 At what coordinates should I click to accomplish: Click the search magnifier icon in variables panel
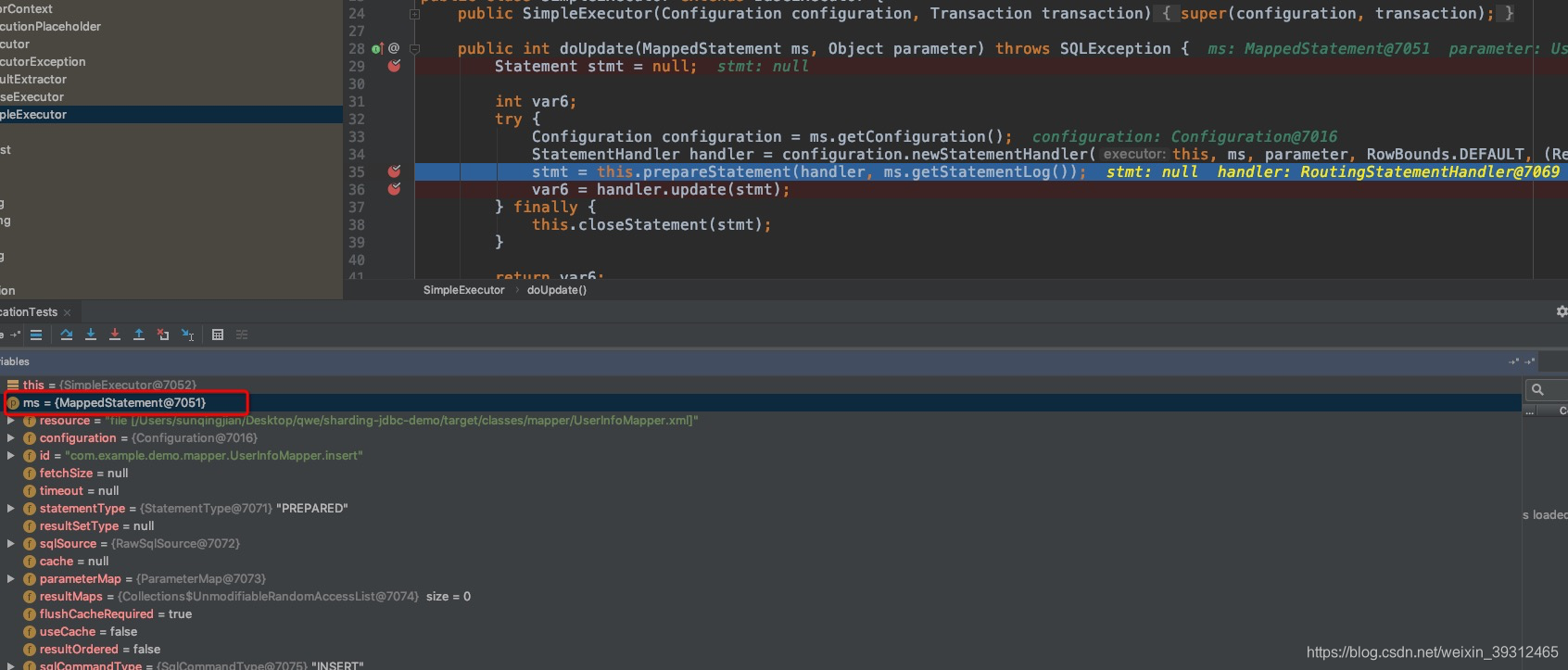[x=1537, y=390]
